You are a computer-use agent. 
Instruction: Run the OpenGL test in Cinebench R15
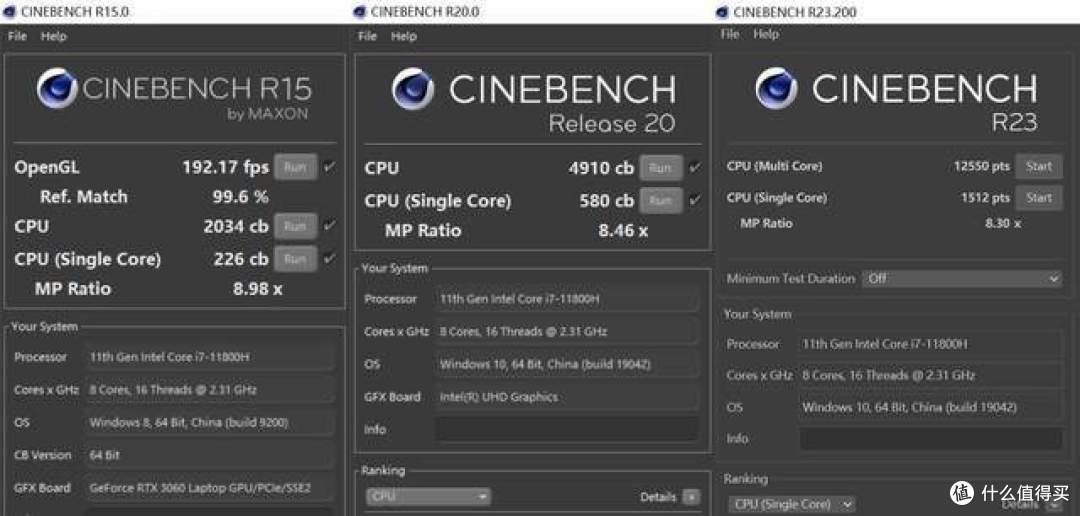pyautogui.click(x=295, y=167)
